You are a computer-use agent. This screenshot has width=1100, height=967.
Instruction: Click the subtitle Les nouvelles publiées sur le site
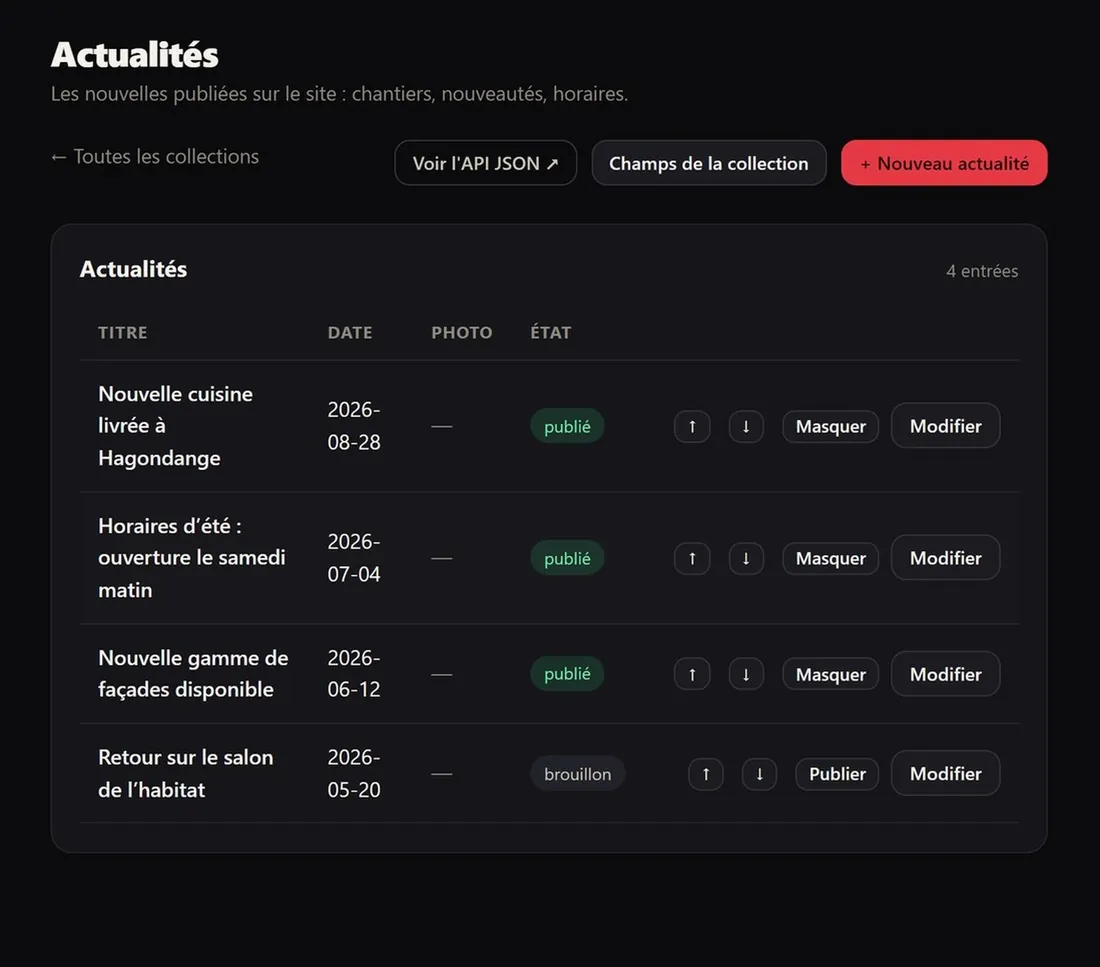(x=339, y=94)
